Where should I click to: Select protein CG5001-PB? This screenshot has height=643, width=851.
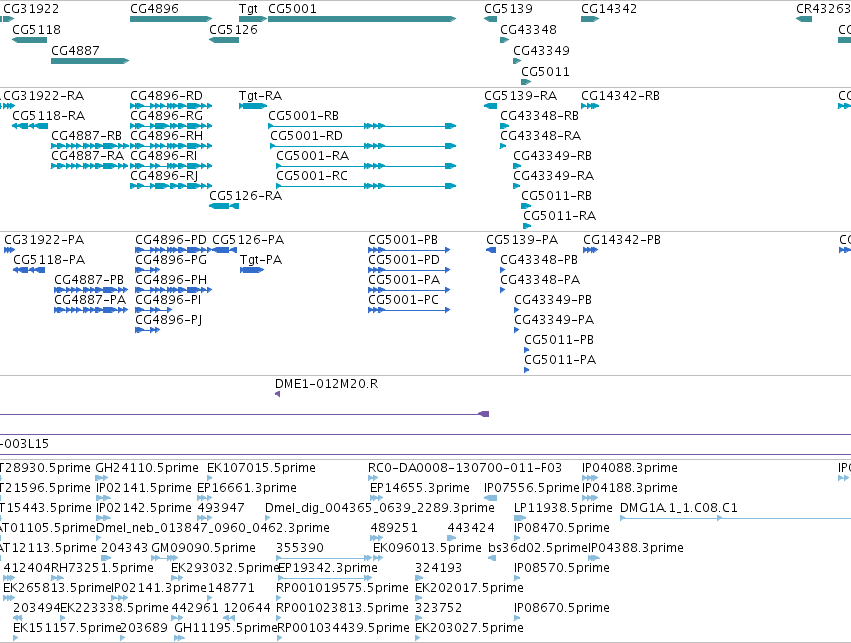pos(403,240)
